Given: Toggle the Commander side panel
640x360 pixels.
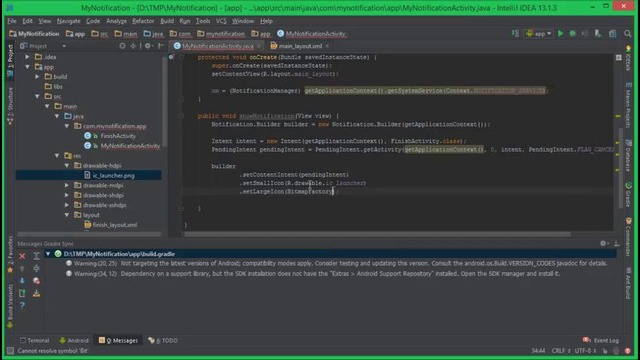Looking at the screenshot, I should point(629,237).
